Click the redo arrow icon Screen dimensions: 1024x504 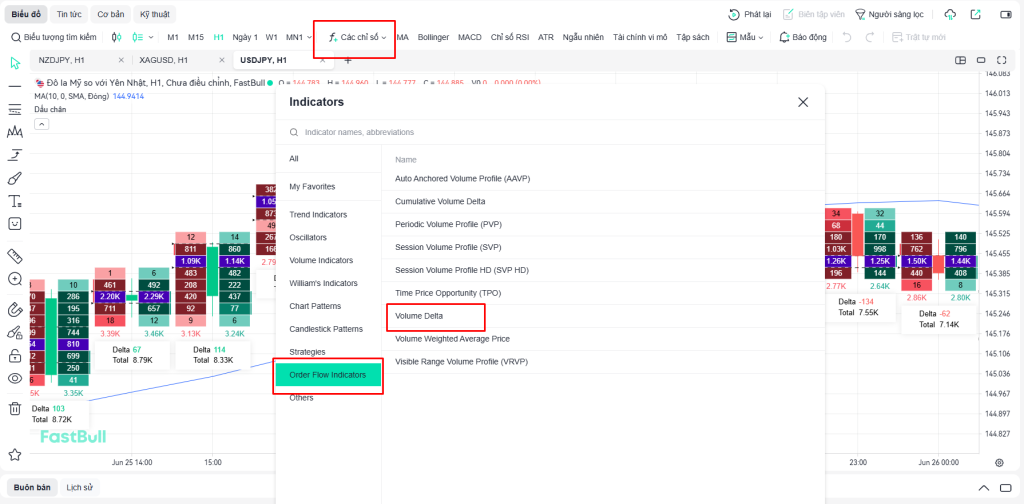tap(869, 37)
